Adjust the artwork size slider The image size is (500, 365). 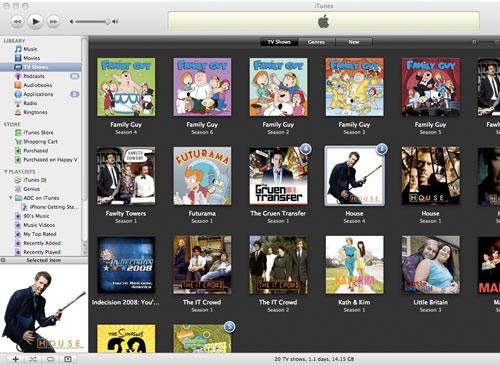(x=486, y=42)
